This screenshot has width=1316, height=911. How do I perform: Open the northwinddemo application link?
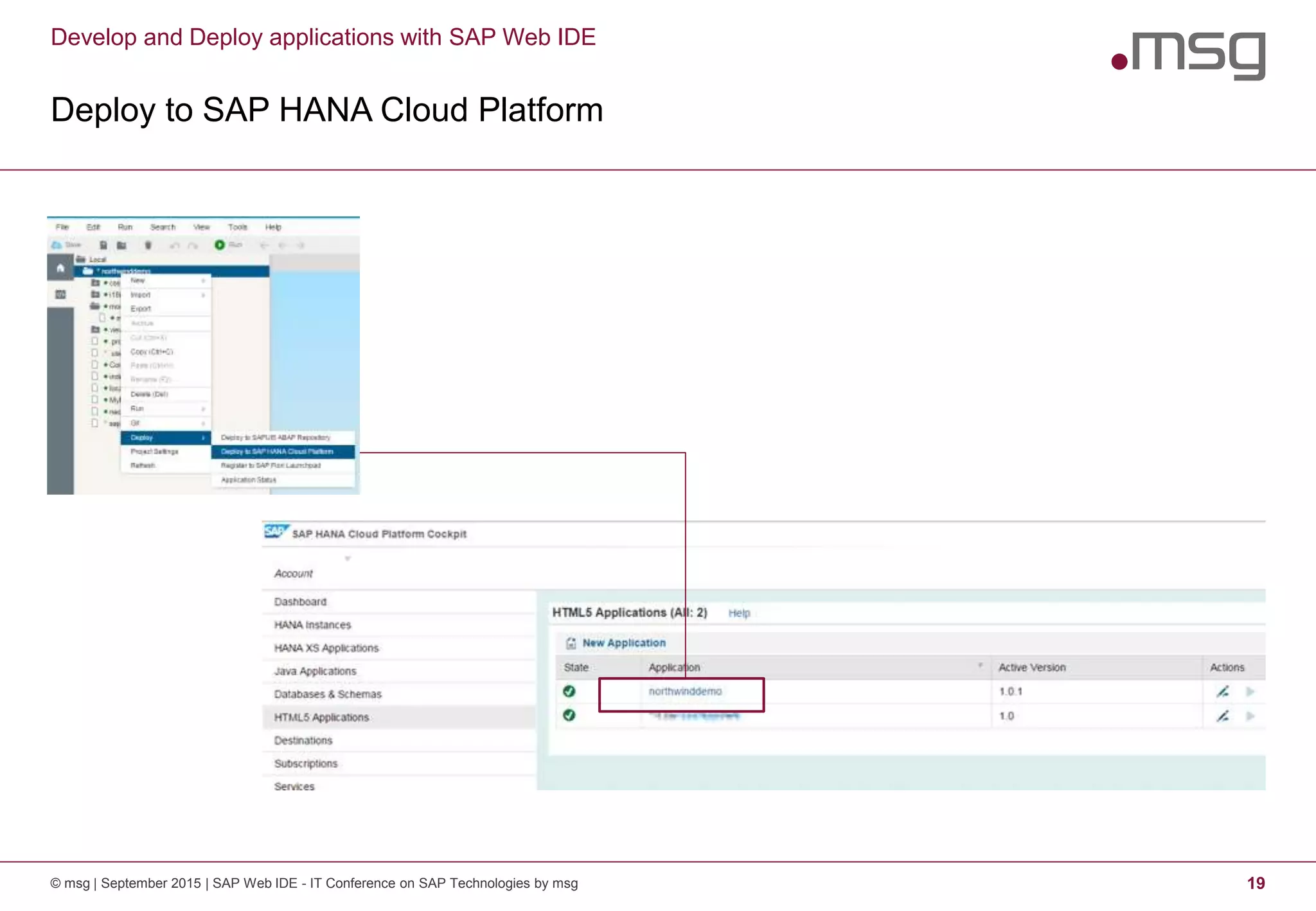pyautogui.click(x=685, y=691)
